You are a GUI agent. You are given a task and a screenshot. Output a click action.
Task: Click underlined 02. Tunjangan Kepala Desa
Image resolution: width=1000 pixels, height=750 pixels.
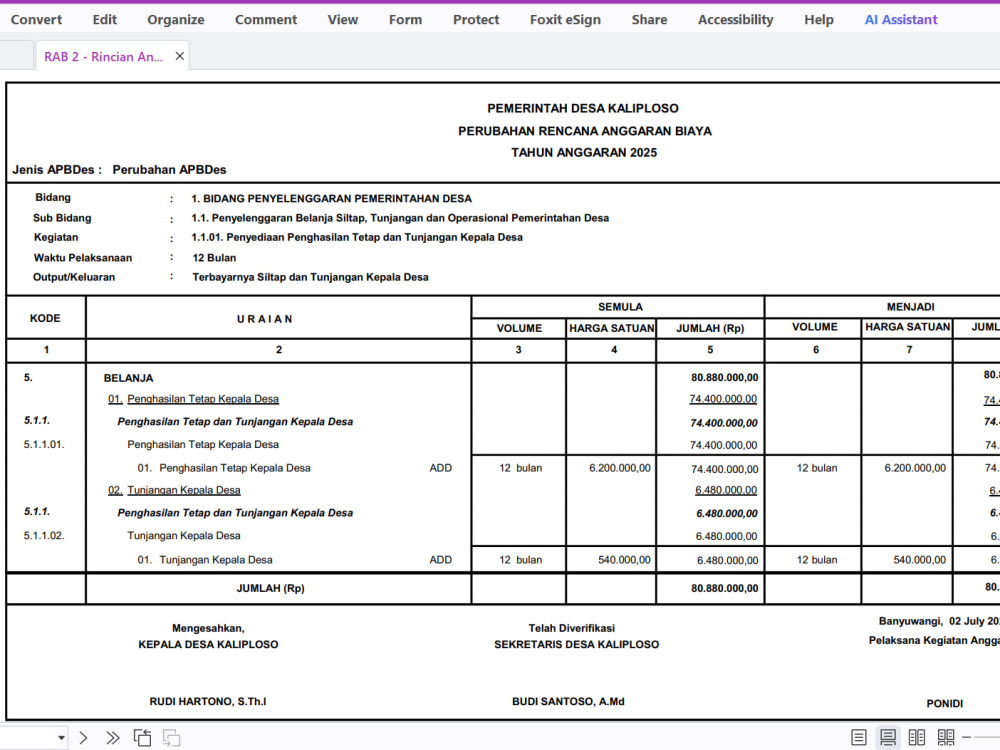(x=174, y=490)
